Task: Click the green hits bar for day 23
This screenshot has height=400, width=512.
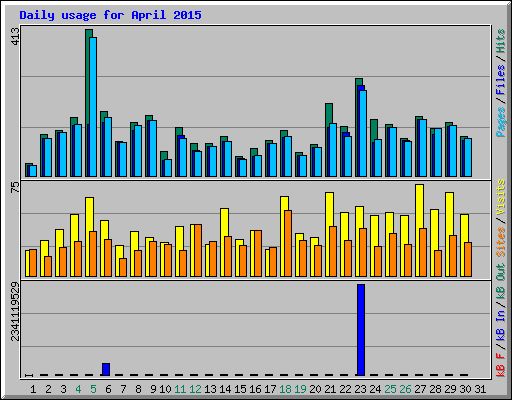Action: click(x=357, y=127)
